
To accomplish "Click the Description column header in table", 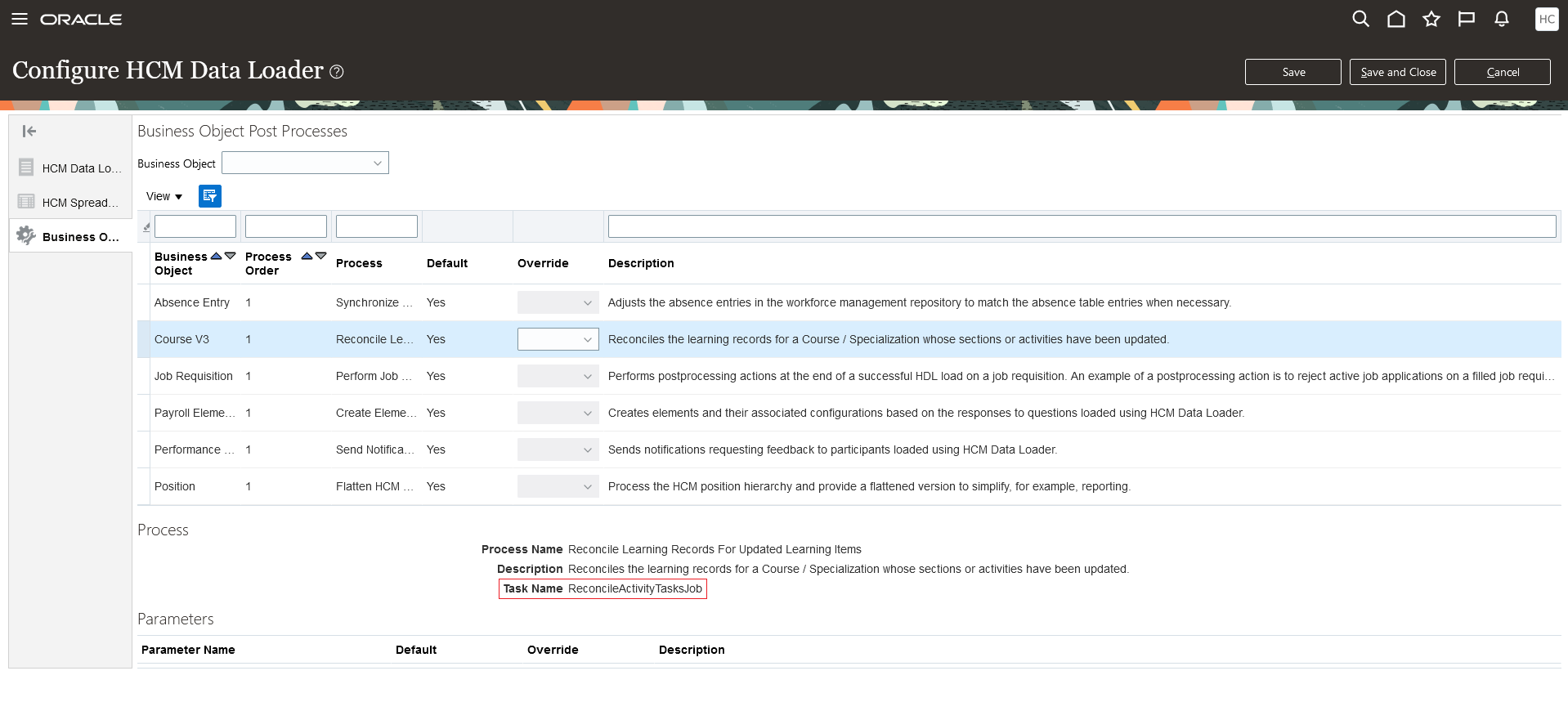I will coord(641,263).
